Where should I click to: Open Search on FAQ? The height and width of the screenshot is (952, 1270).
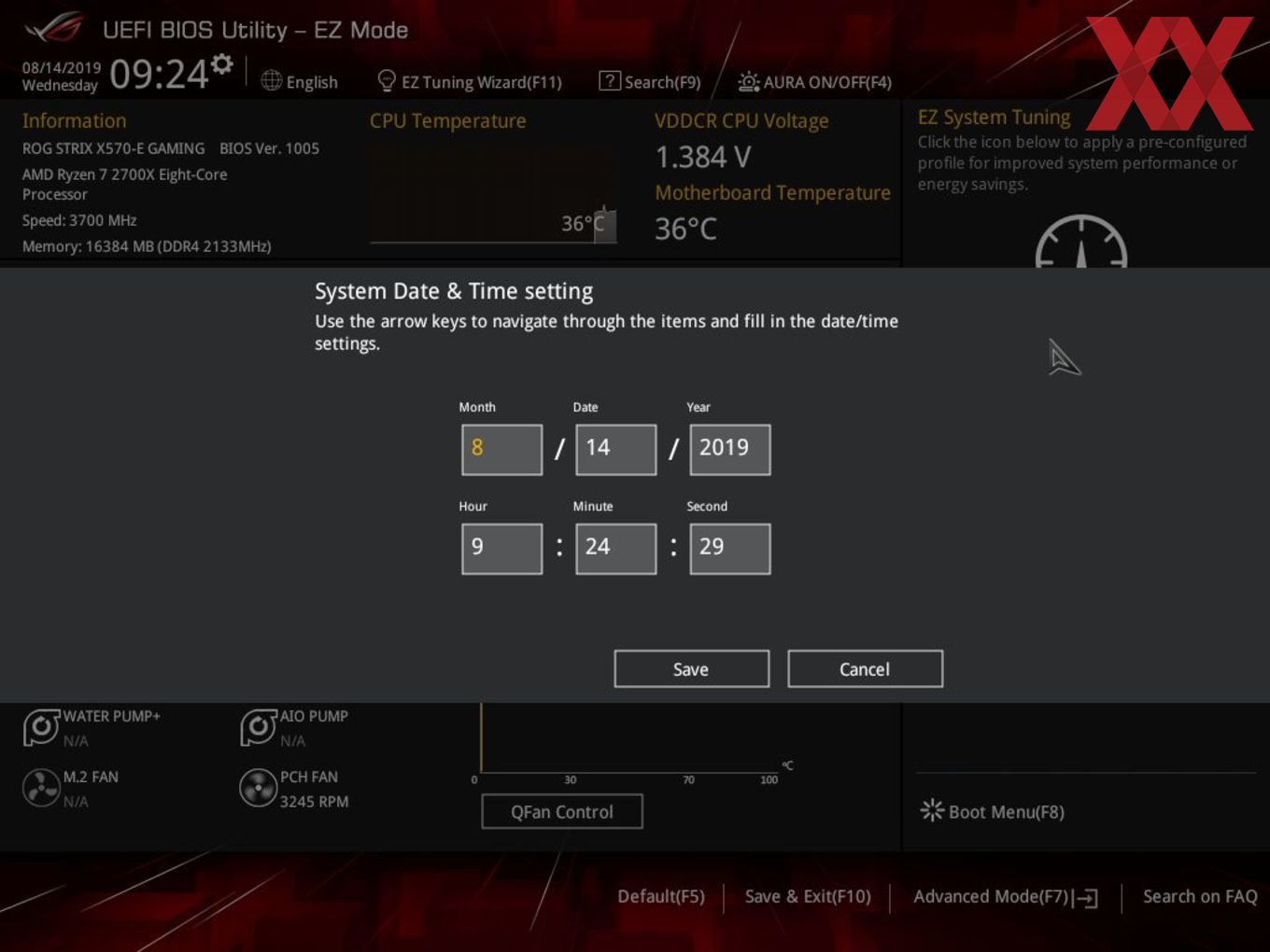(1200, 897)
